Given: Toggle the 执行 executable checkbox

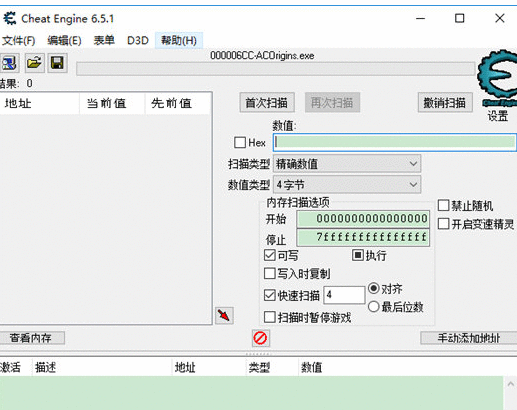Looking at the screenshot, I should tap(358, 255).
